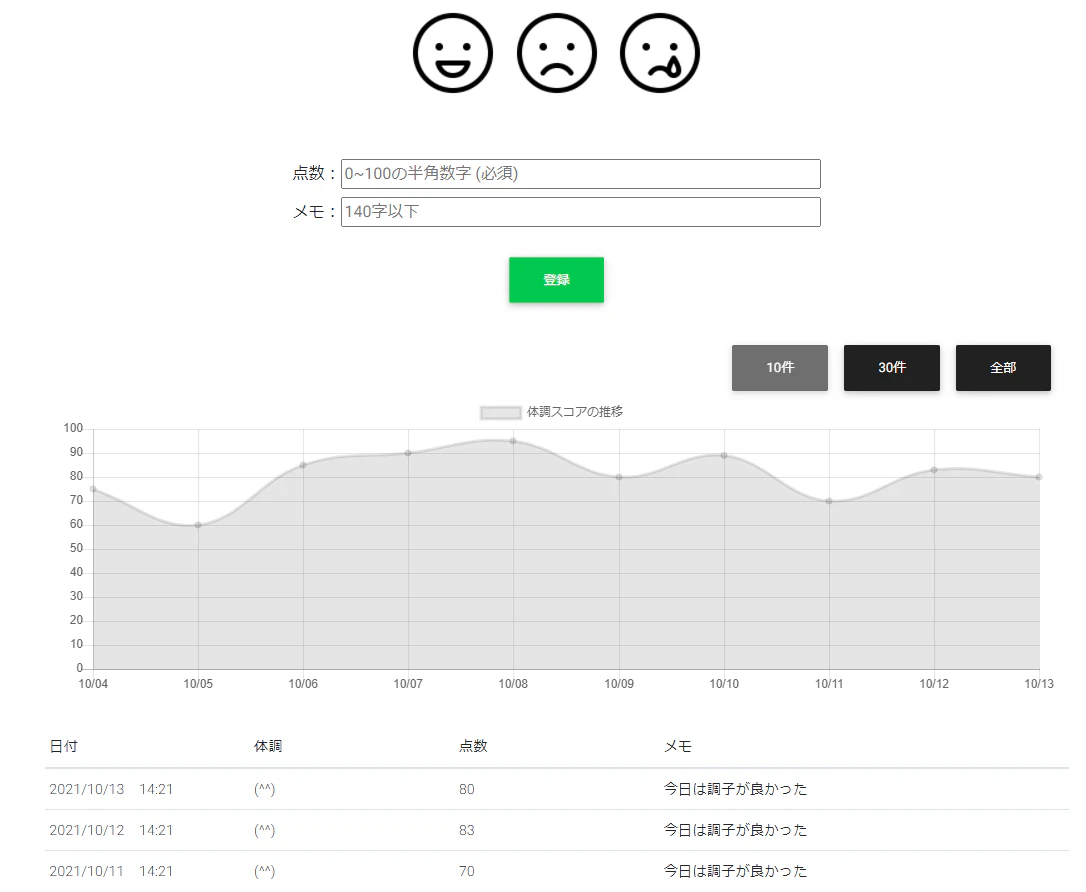Select the 2021/10/13 14:21 date cell

pyautogui.click(x=111, y=790)
